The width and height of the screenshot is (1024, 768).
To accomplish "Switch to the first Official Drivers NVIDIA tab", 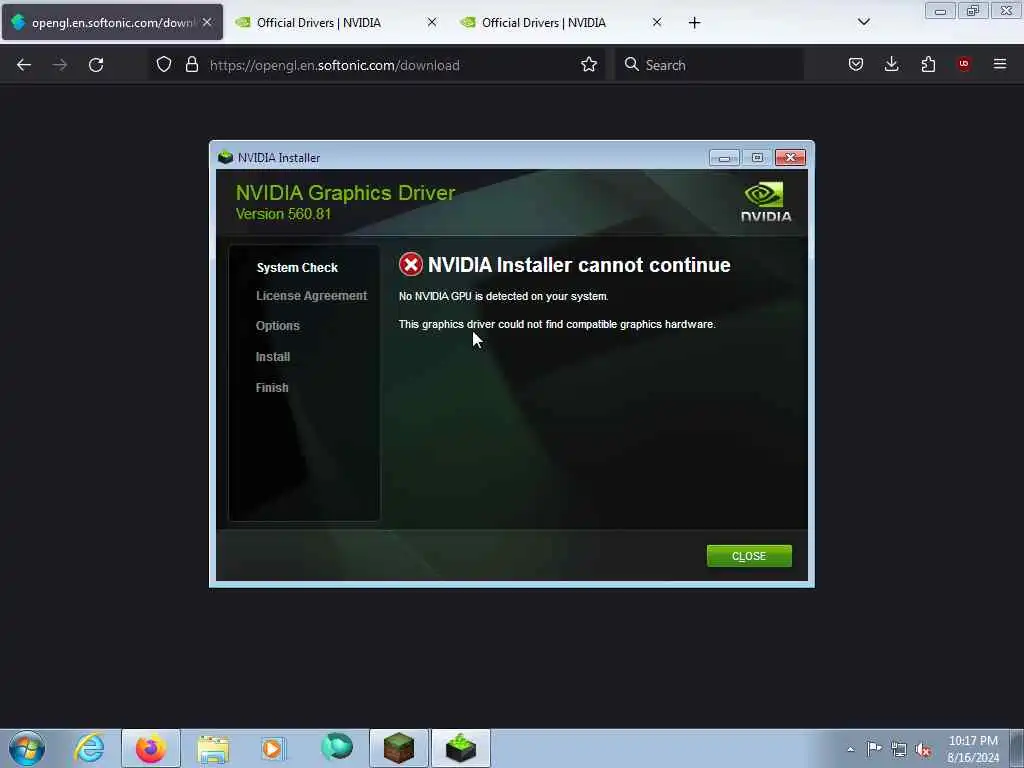I will pos(318,22).
